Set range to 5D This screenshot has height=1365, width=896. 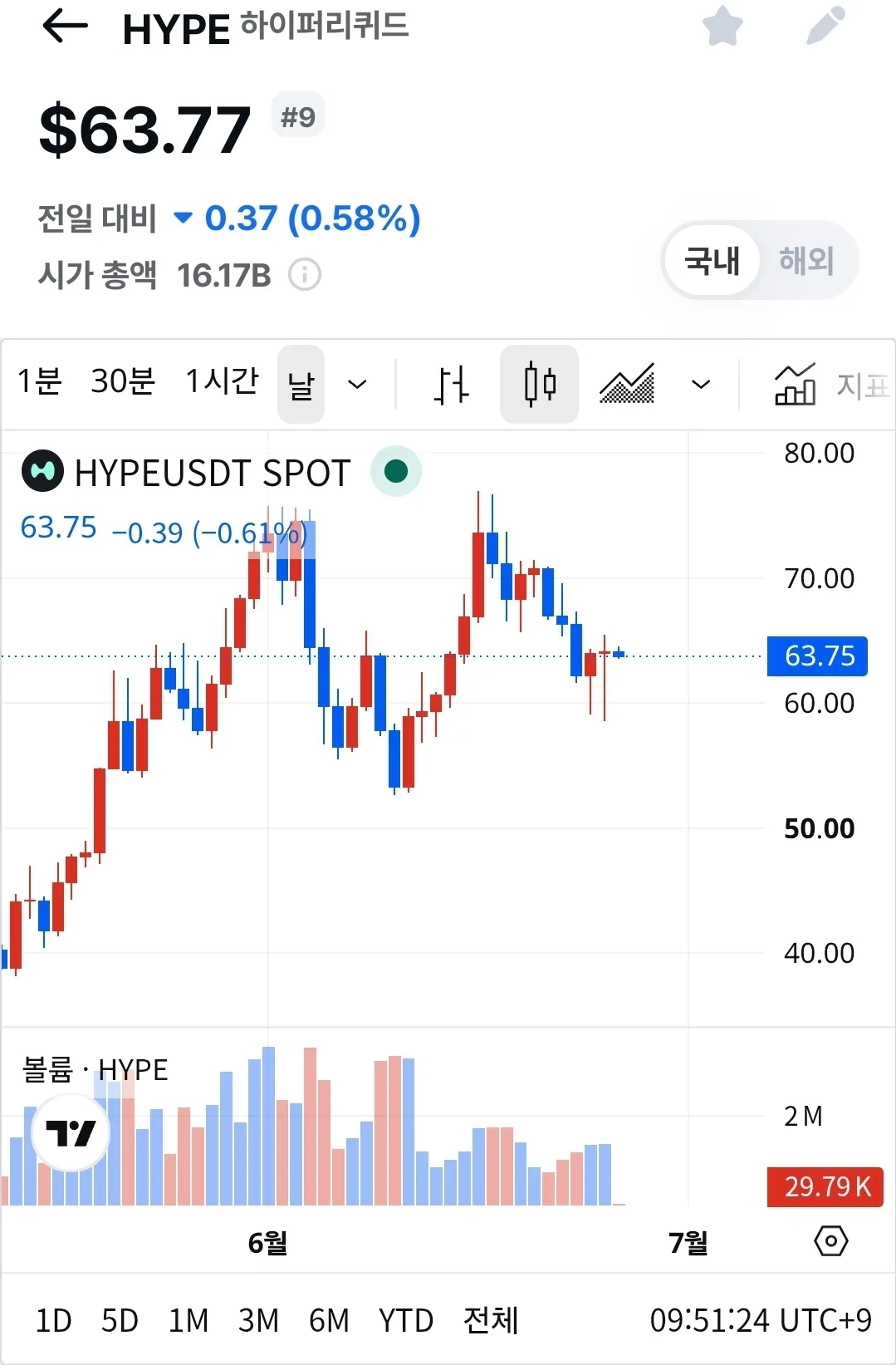coord(120,1320)
